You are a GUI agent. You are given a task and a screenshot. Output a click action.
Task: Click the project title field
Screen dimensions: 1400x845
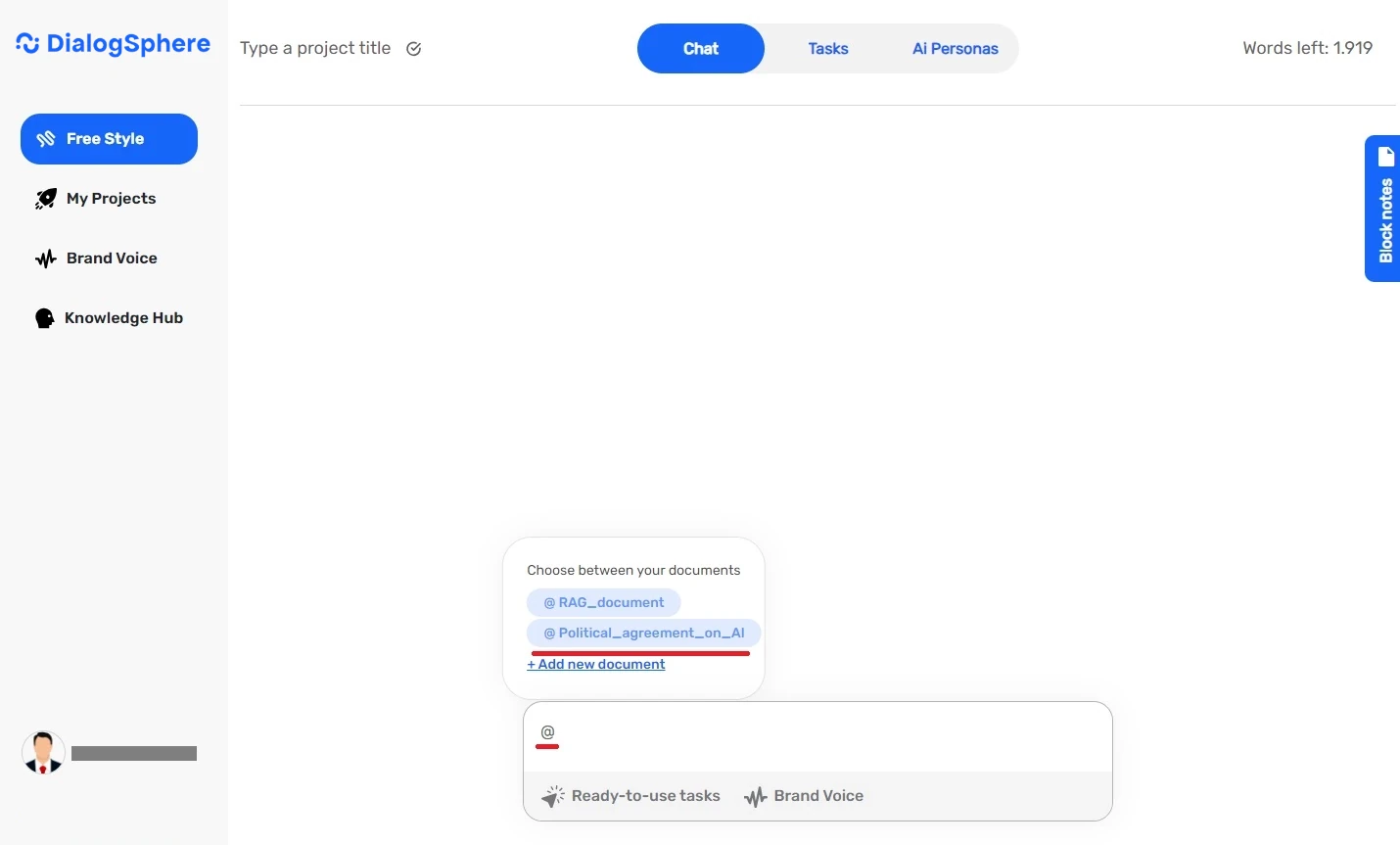point(315,49)
